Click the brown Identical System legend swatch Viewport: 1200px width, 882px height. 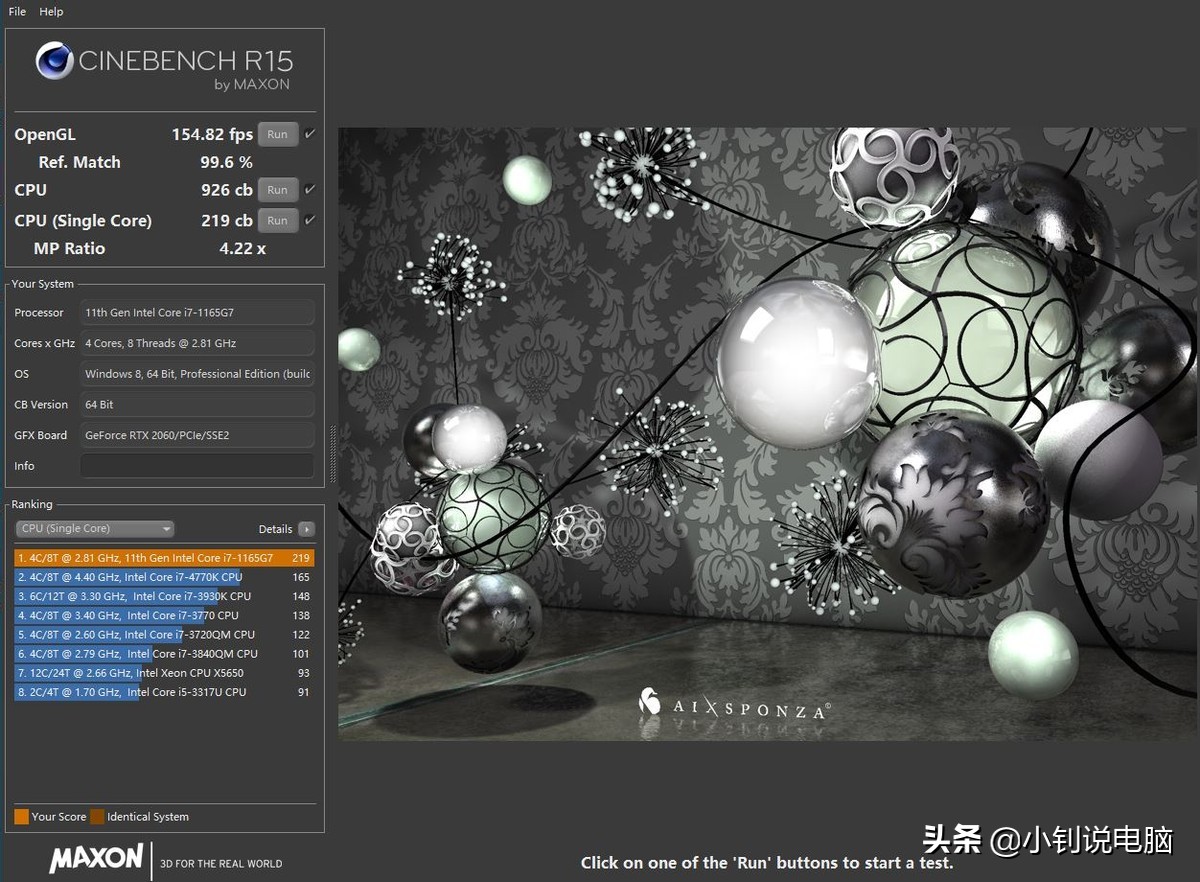[x=97, y=817]
